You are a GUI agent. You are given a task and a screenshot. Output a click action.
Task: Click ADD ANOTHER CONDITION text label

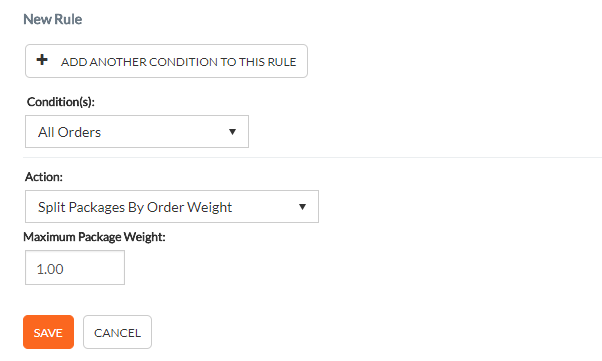point(179,62)
